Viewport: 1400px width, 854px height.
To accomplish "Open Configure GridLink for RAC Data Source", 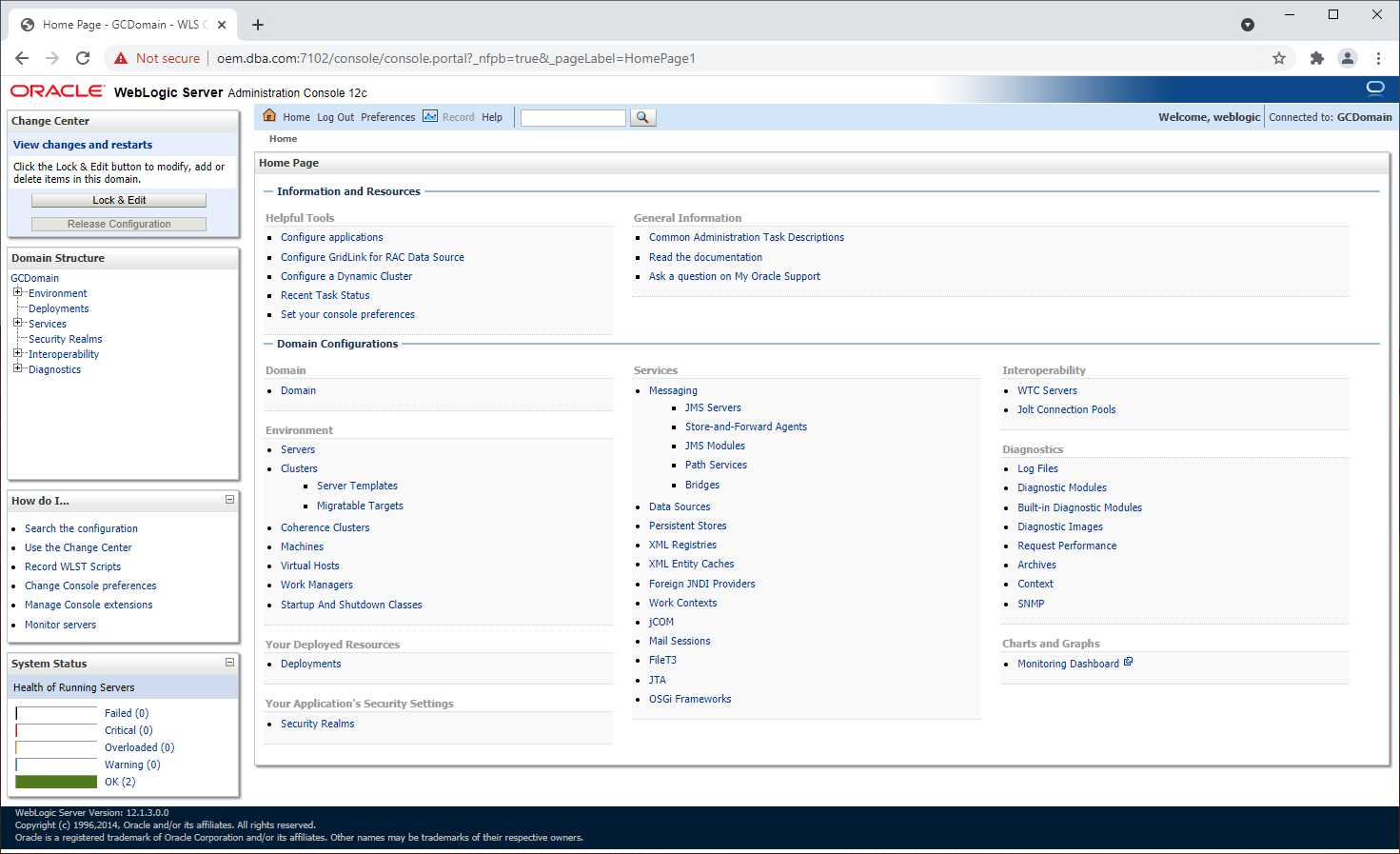I will coord(372,257).
